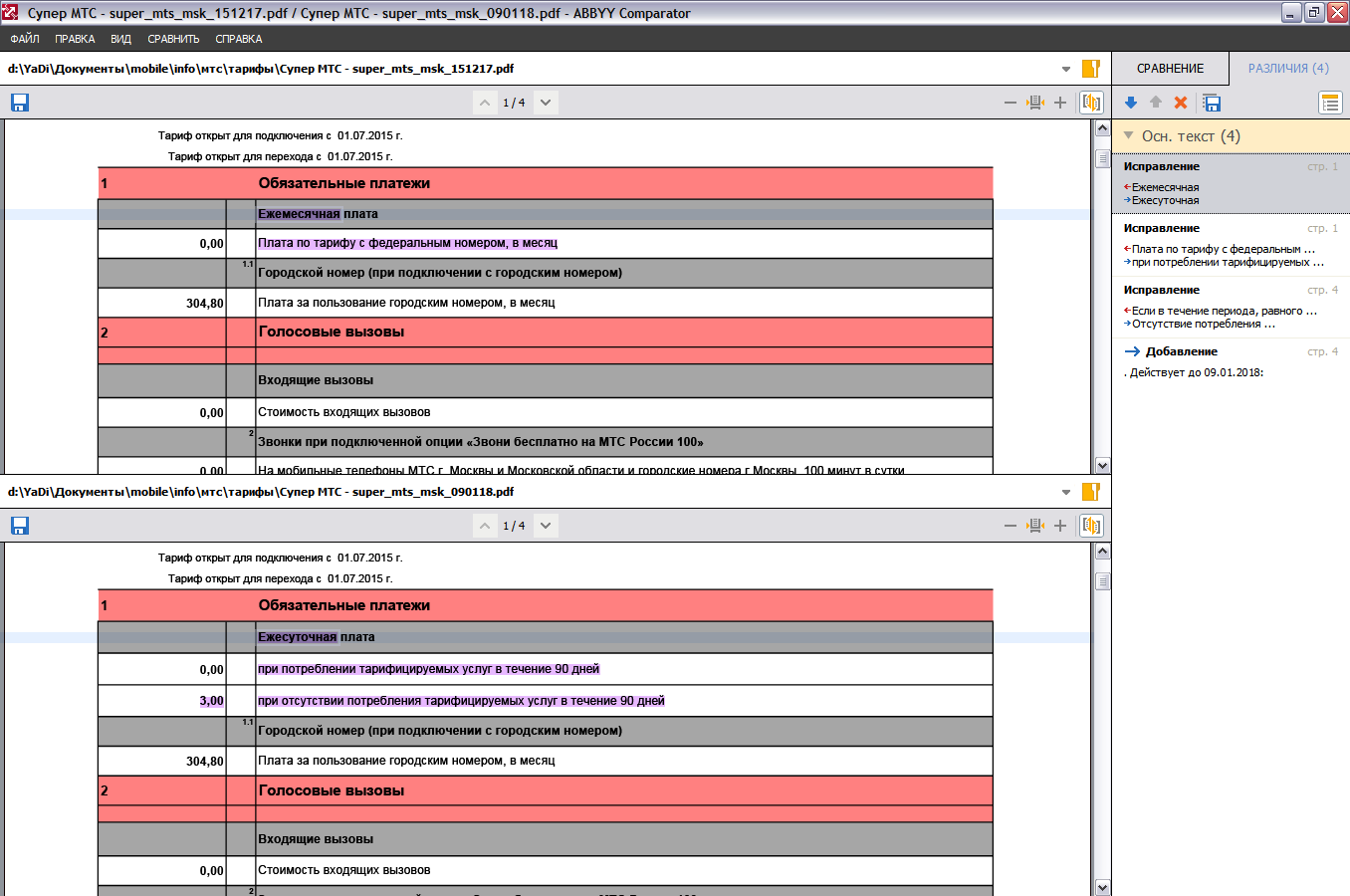
Task: Switch to the РАЗЛИЧИЯ (4) tab
Action: point(1288,69)
